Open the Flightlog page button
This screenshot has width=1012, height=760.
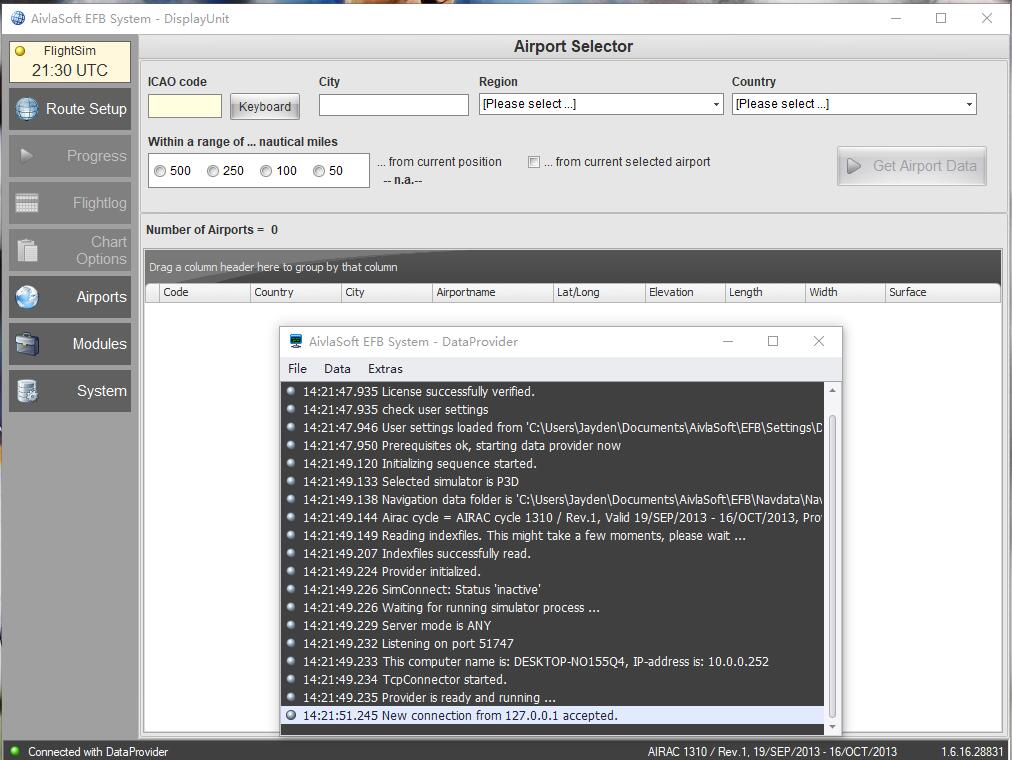[70, 203]
